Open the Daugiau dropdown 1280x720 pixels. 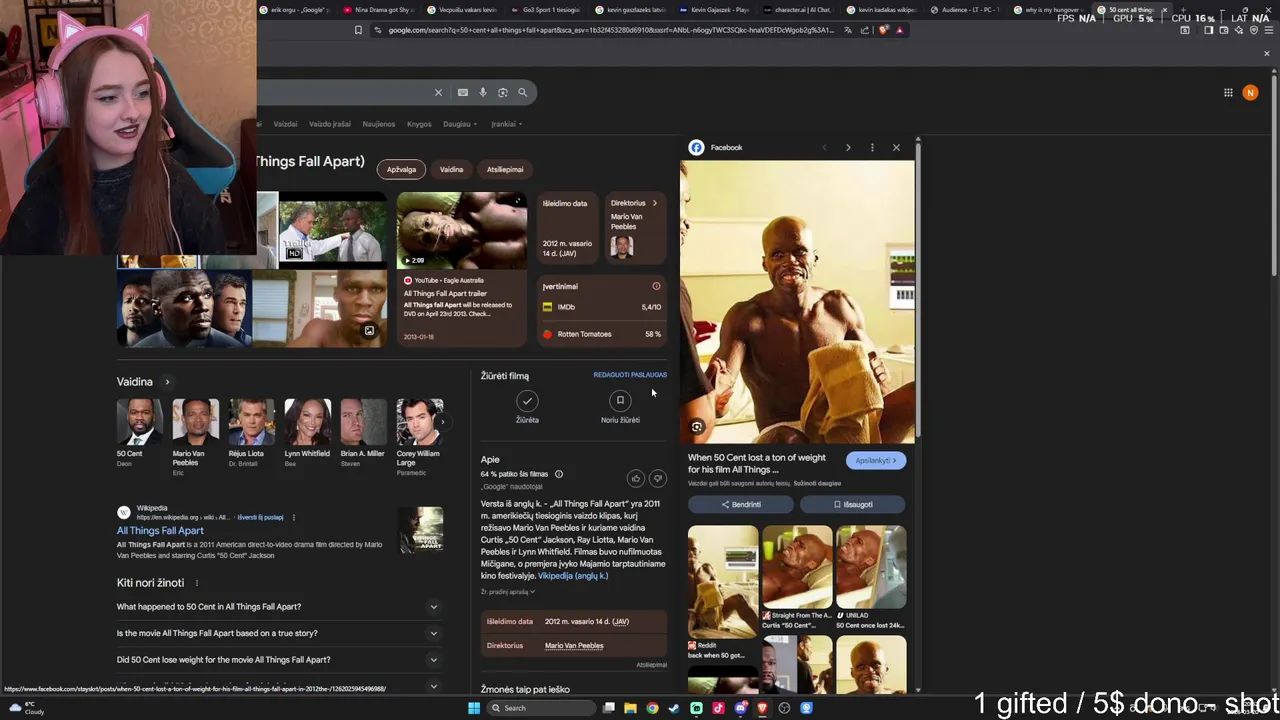click(460, 124)
